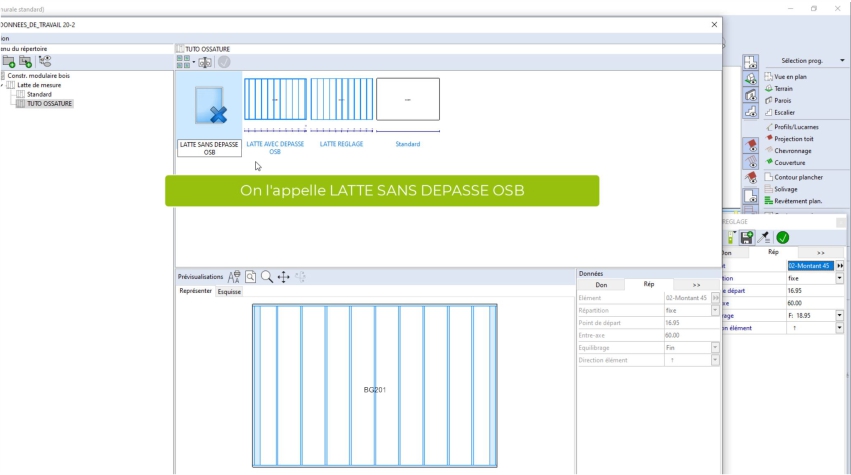
Task: Switch to the Don tab in Données
Action: click(x=600, y=285)
